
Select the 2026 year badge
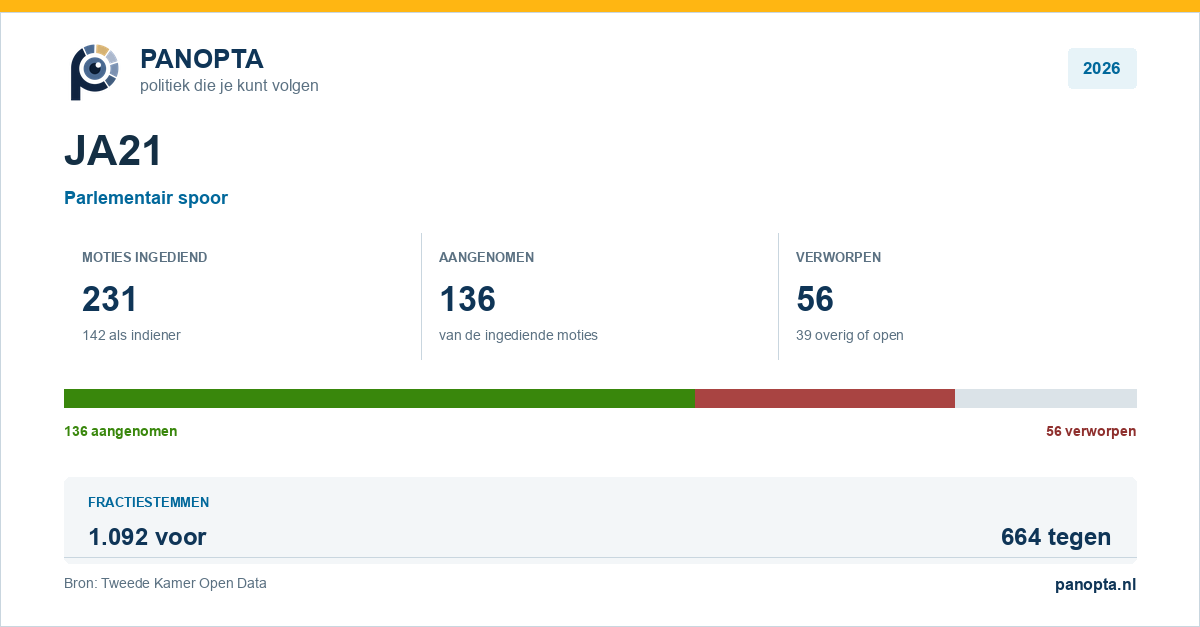pos(1102,69)
